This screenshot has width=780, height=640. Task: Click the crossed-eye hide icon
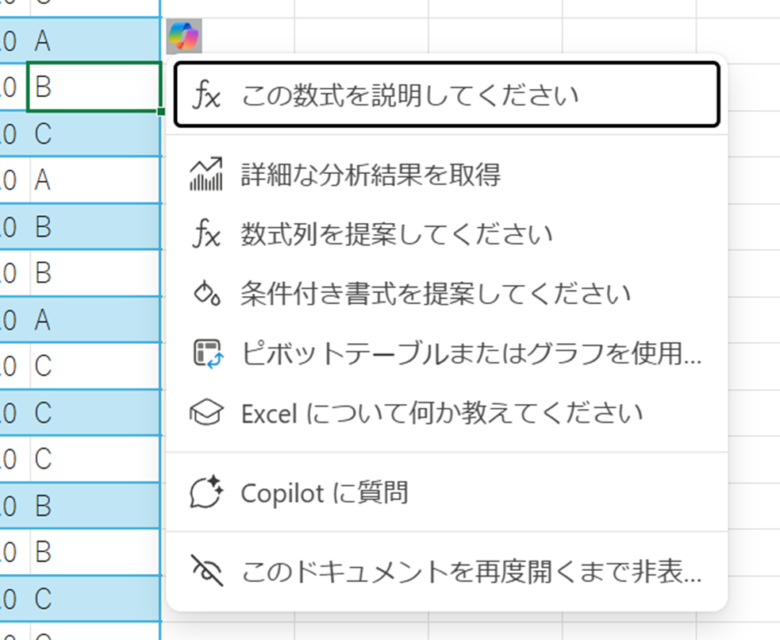(x=206, y=572)
